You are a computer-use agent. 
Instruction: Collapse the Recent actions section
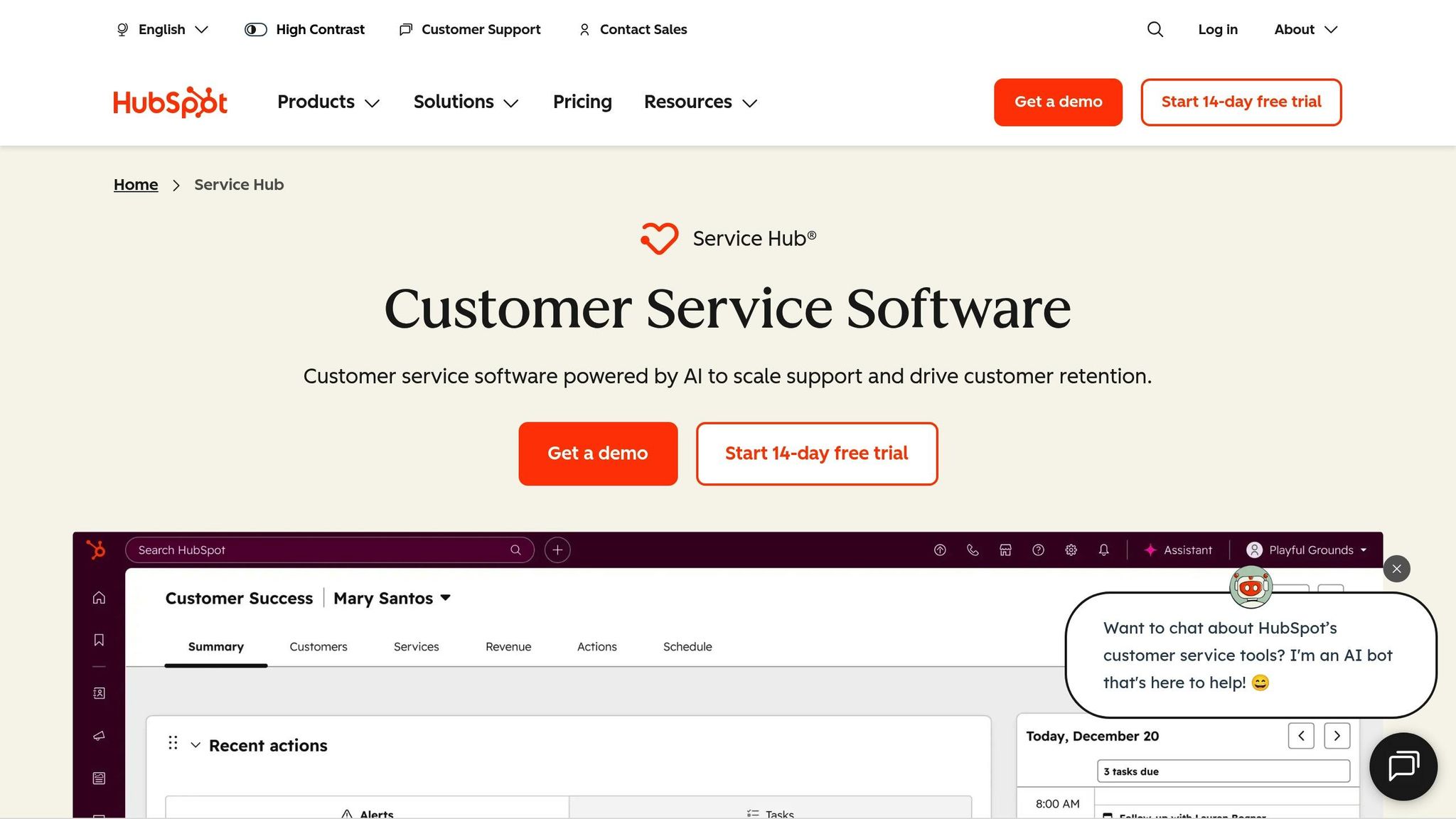point(196,744)
